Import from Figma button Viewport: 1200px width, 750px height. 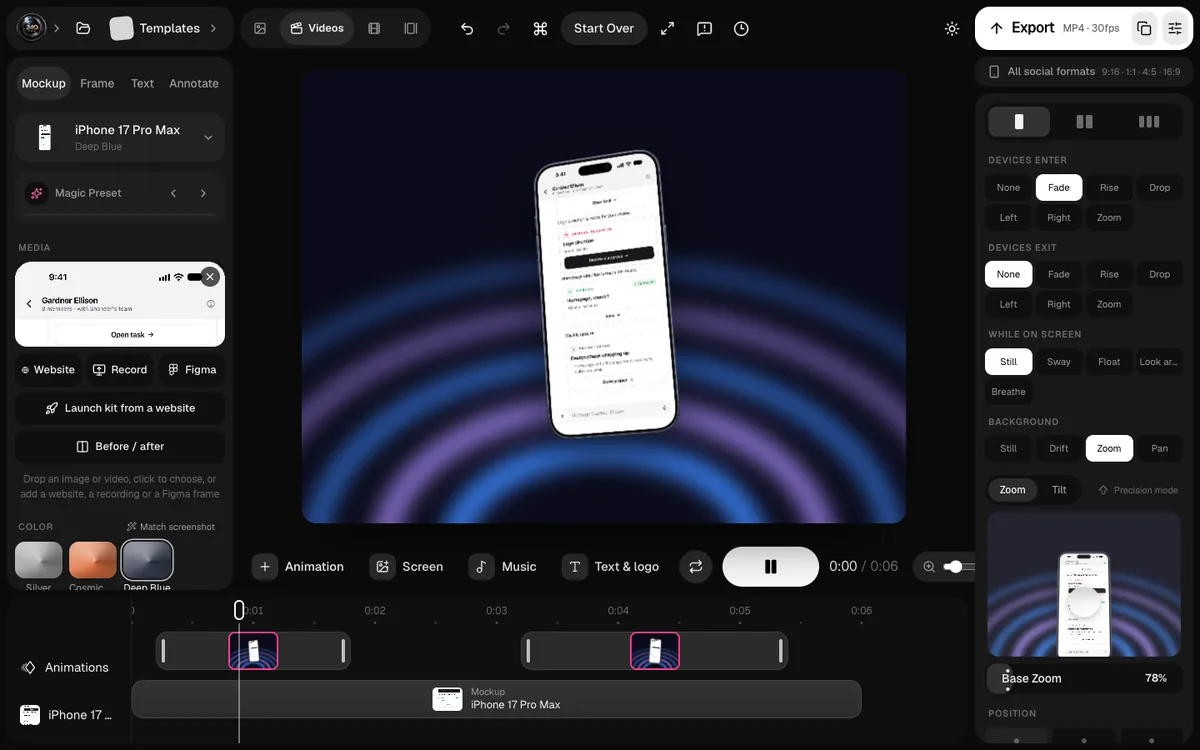pyautogui.click(x=192, y=369)
